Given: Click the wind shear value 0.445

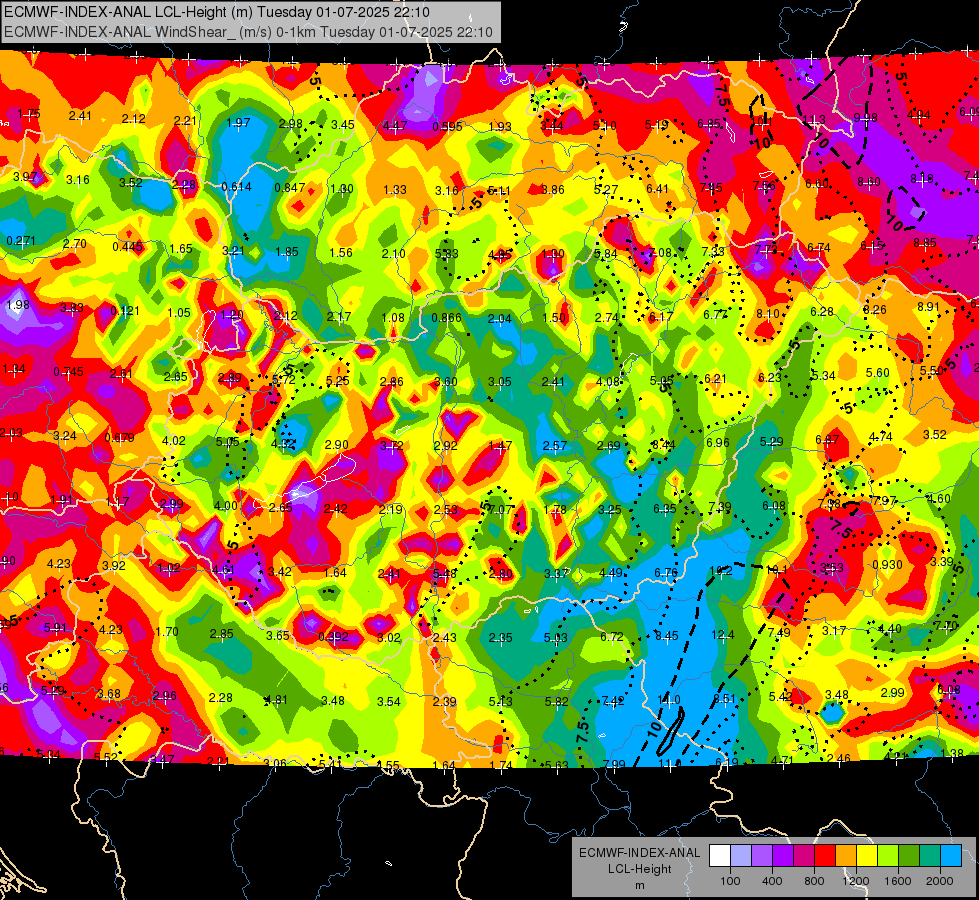Looking at the screenshot, I should click(x=127, y=247).
